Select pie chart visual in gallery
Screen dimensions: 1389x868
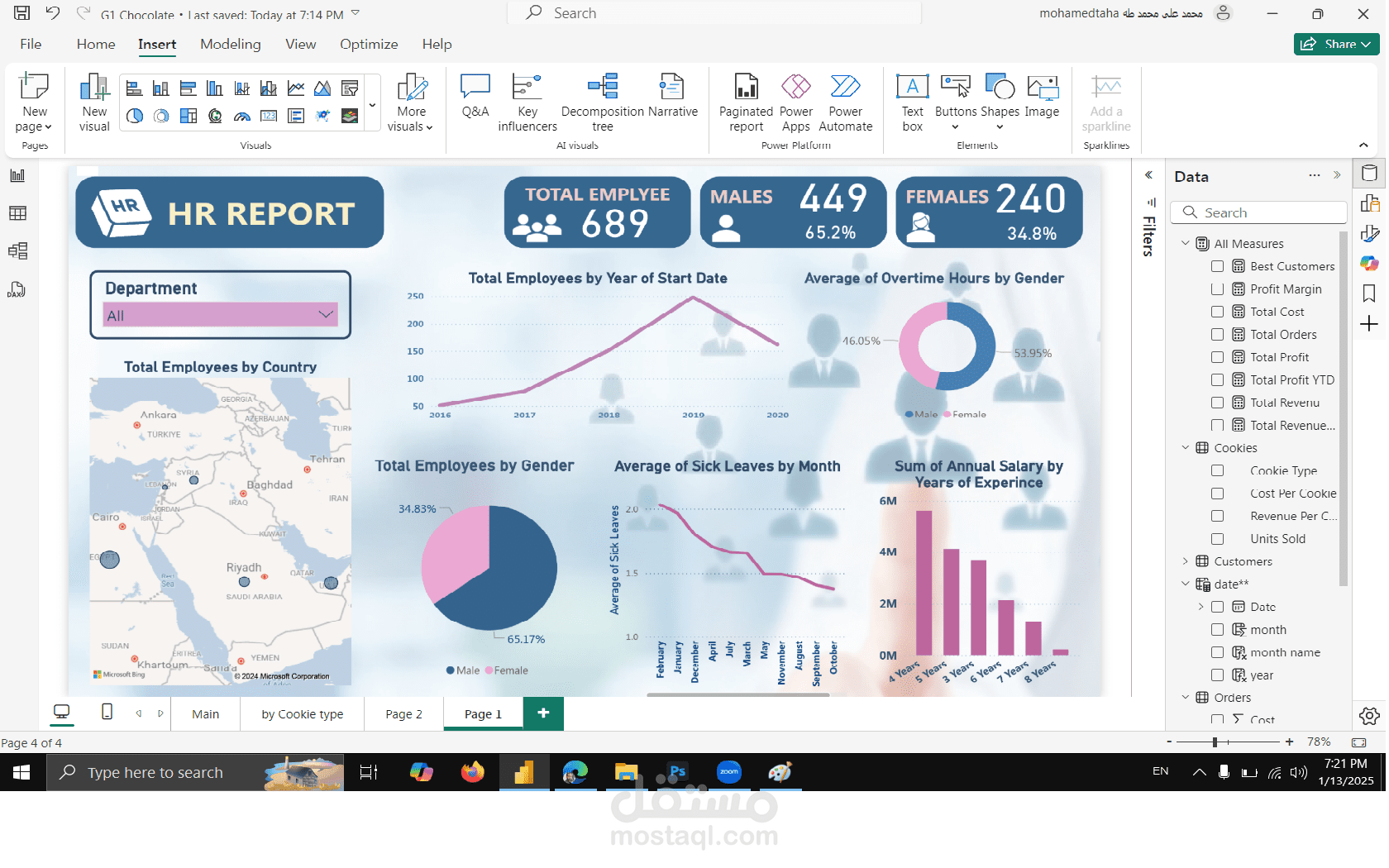pos(134,116)
